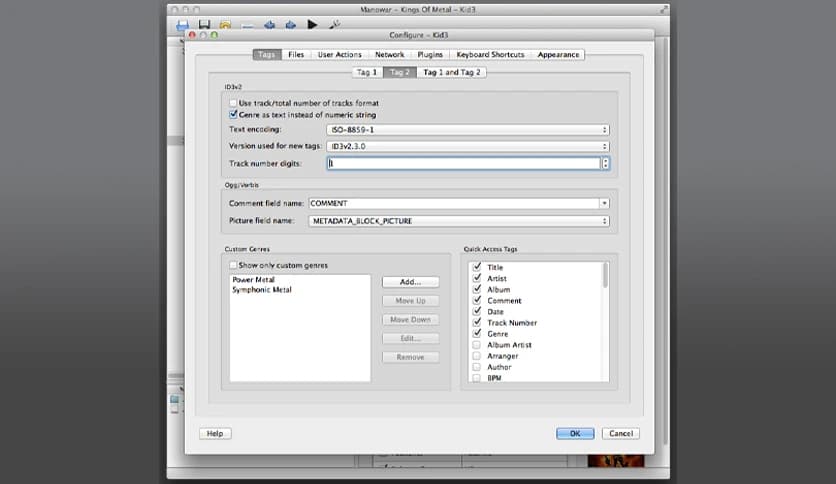Switch to the Tags tab
The height and width of the screenshot is (484, 836).
[x=267, y=54]
